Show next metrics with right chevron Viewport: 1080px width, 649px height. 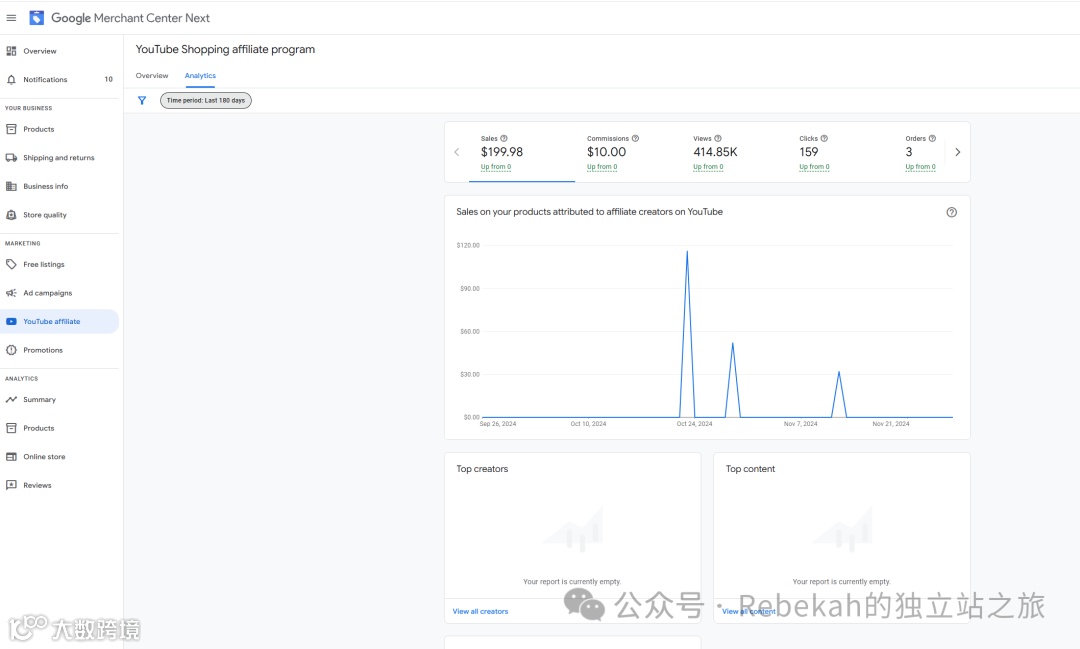coord(957,152)
